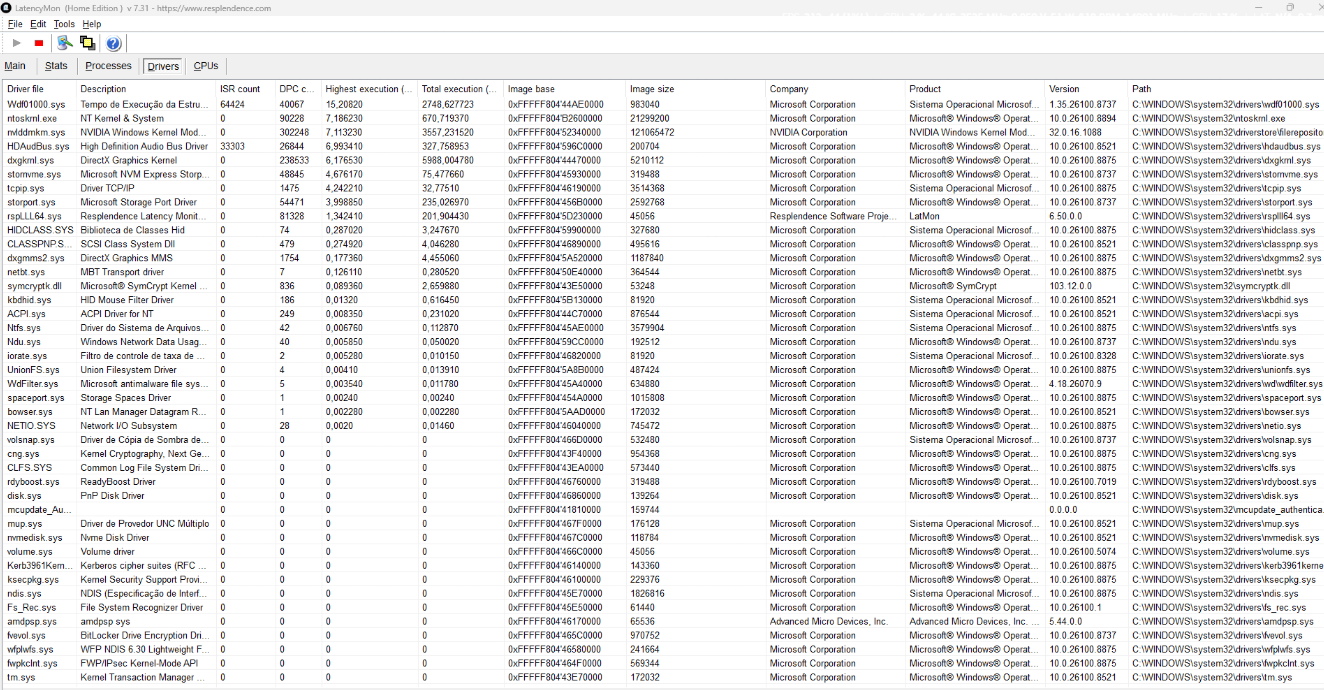Image resolution: width=1324 pixels, height=690 pixels.
Task: Switch to the Processes tab
Action: [108, 66]
